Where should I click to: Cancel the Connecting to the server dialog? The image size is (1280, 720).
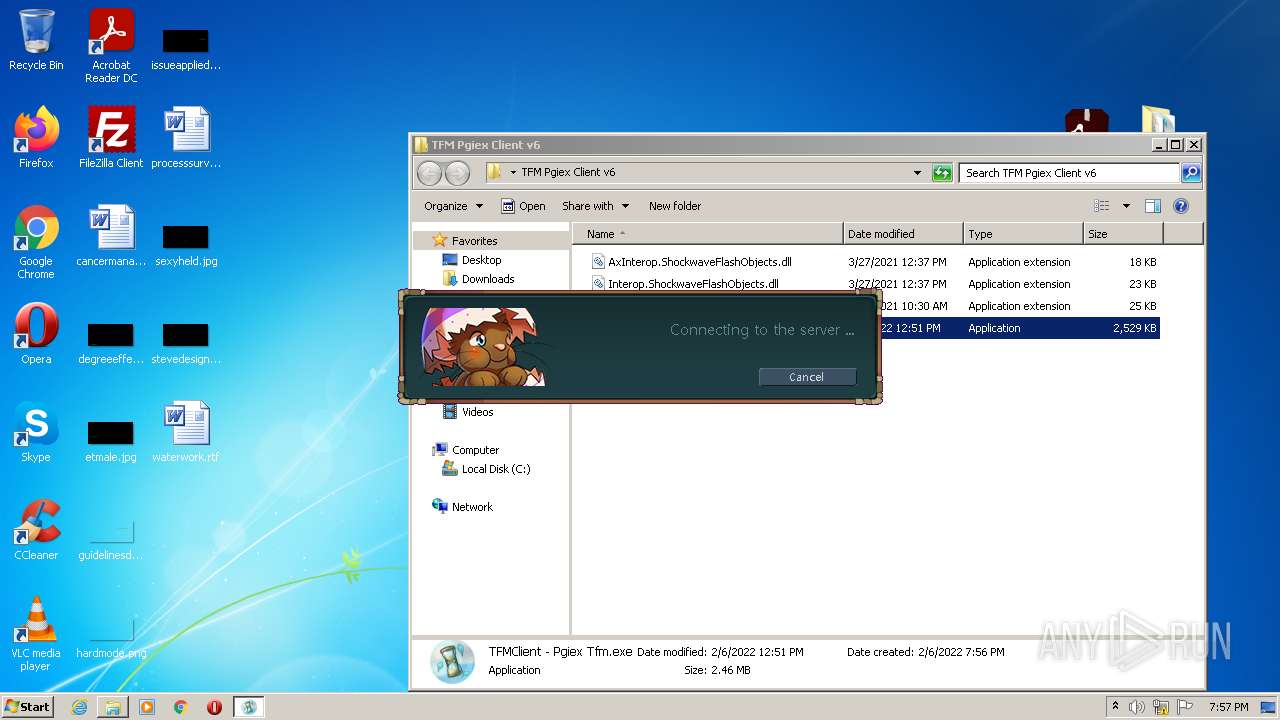point(807,377)
